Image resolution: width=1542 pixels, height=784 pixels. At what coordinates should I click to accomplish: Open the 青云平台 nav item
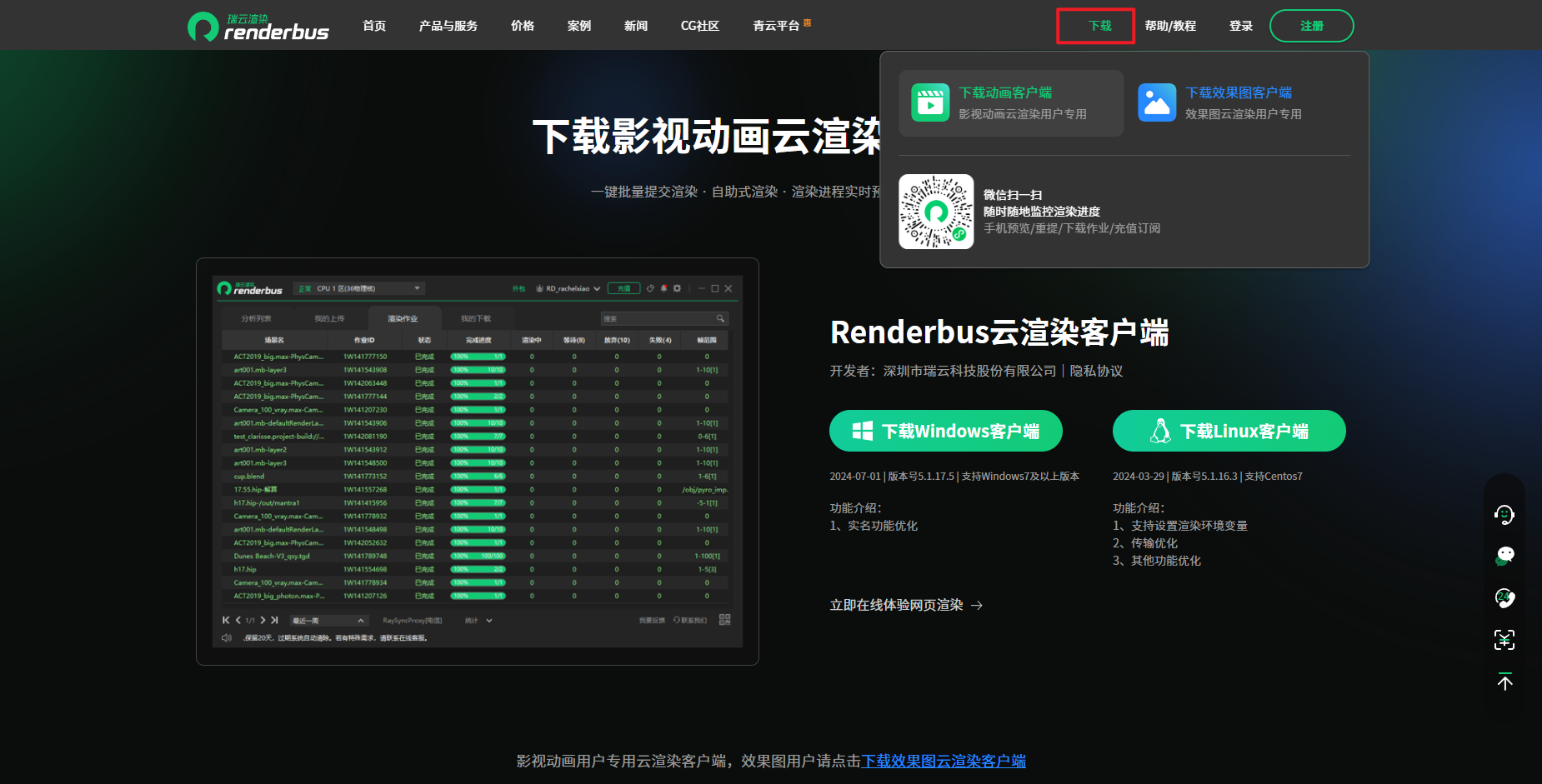776,26
